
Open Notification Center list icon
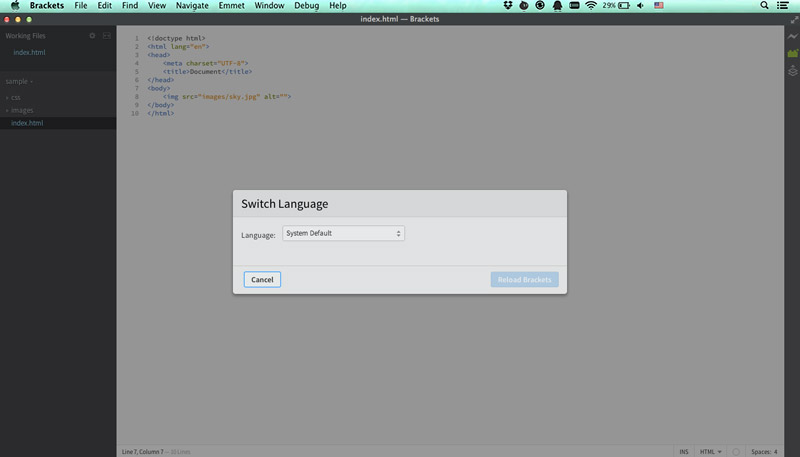pyautogui.click(x=783, y=6)
